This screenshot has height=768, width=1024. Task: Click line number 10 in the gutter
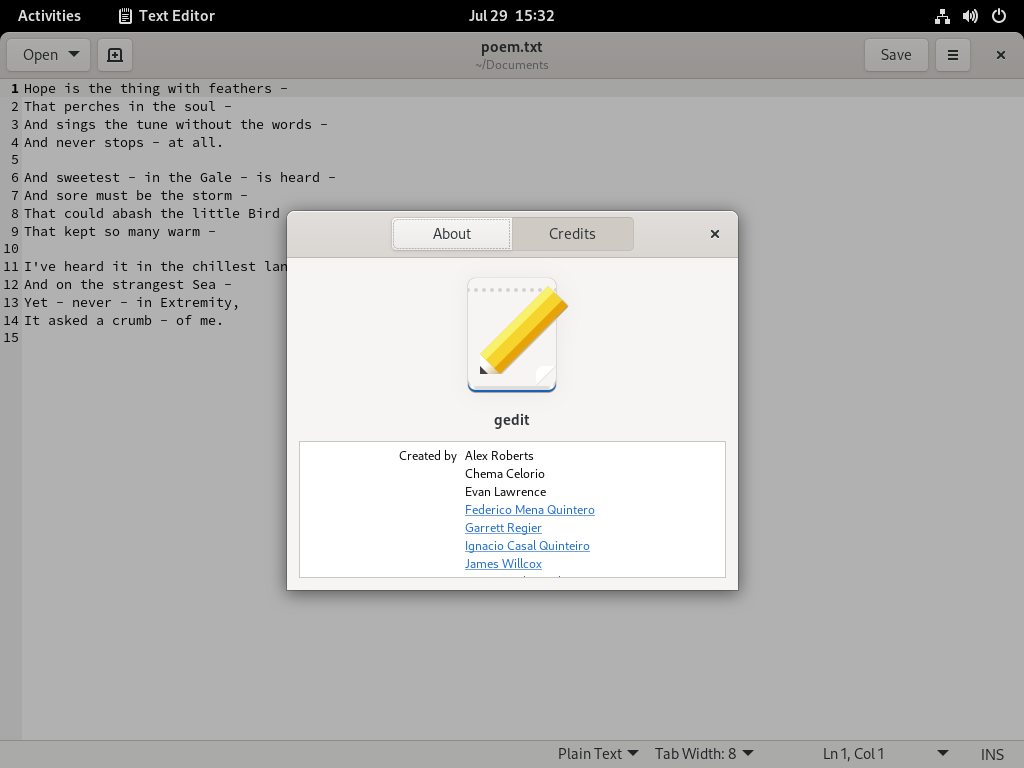click(x=11, y=249)
